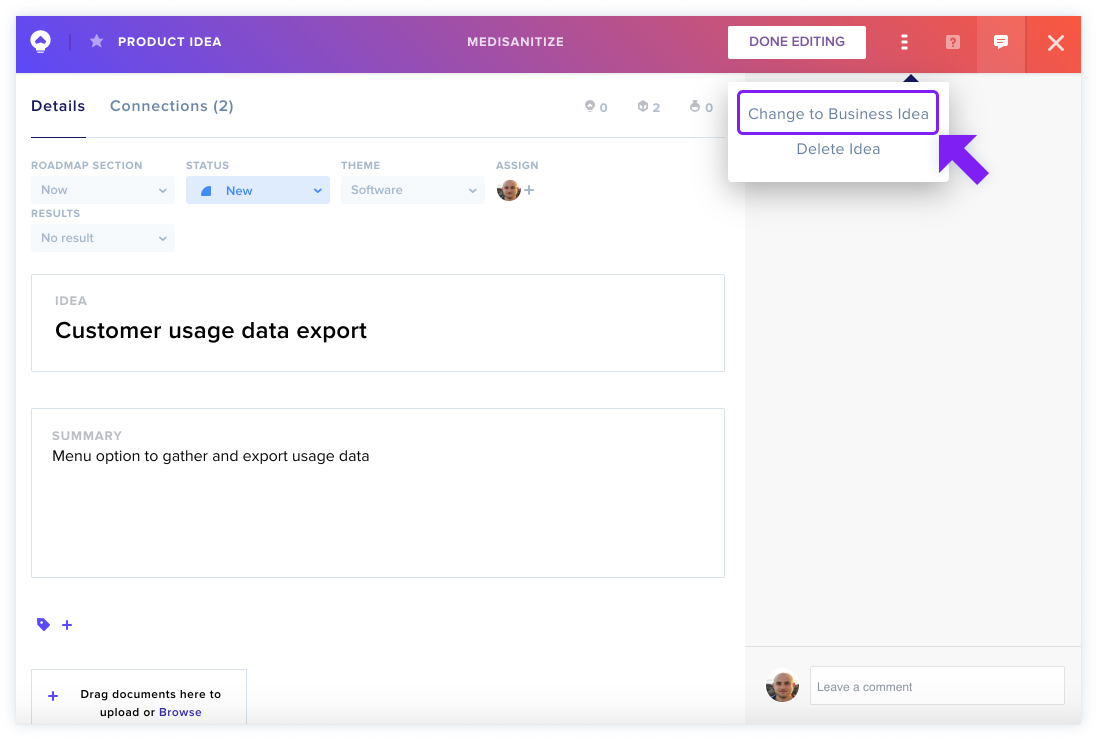Open the help question mark icon

point(952,42)
